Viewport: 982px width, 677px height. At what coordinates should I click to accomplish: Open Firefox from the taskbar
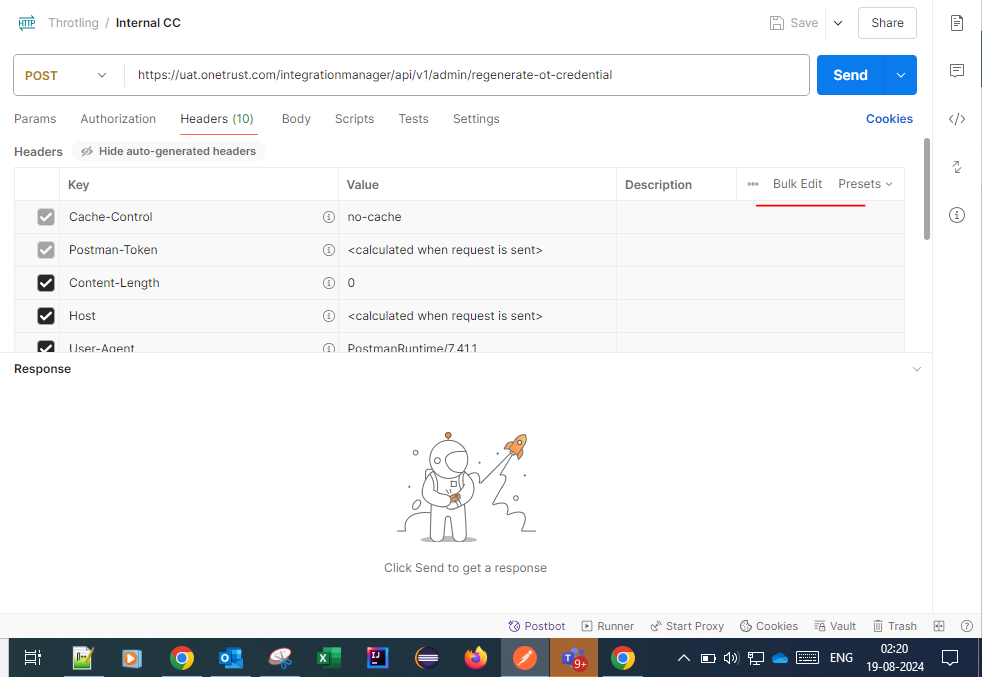point(476,658)
